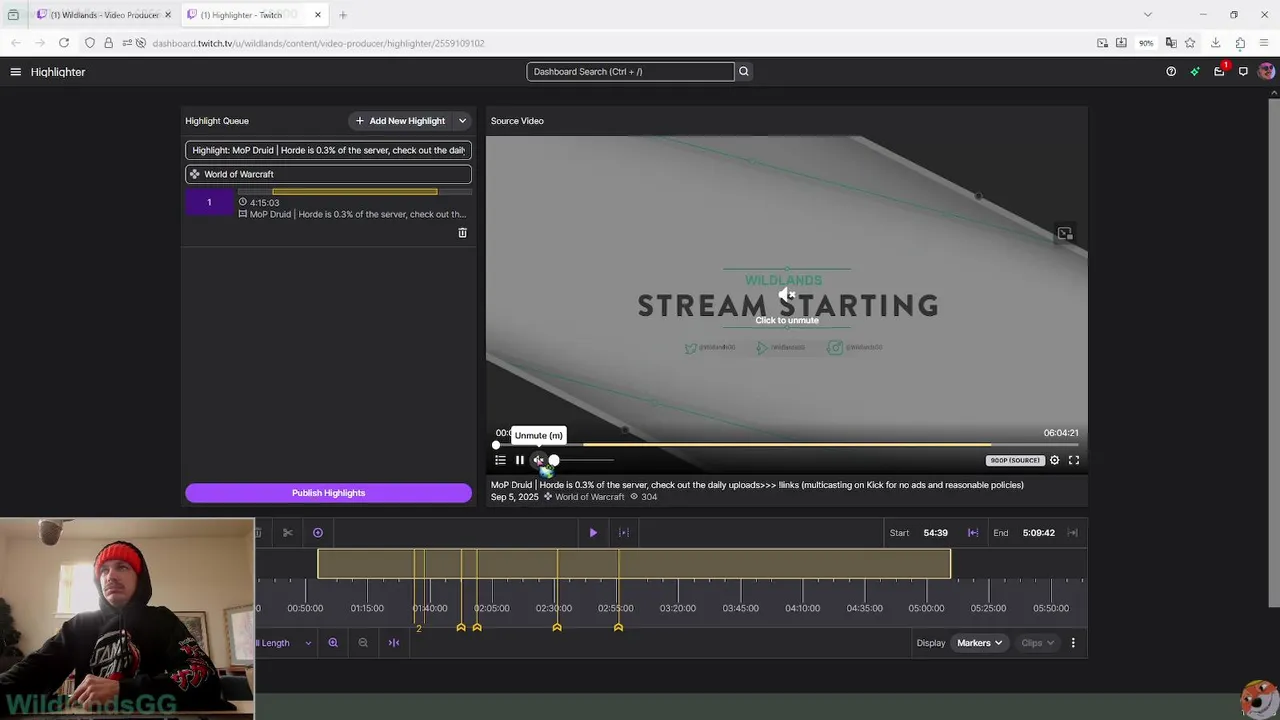Focus the Dashboard Search box
Screen dimensions: 1280x720
[630, 72]
